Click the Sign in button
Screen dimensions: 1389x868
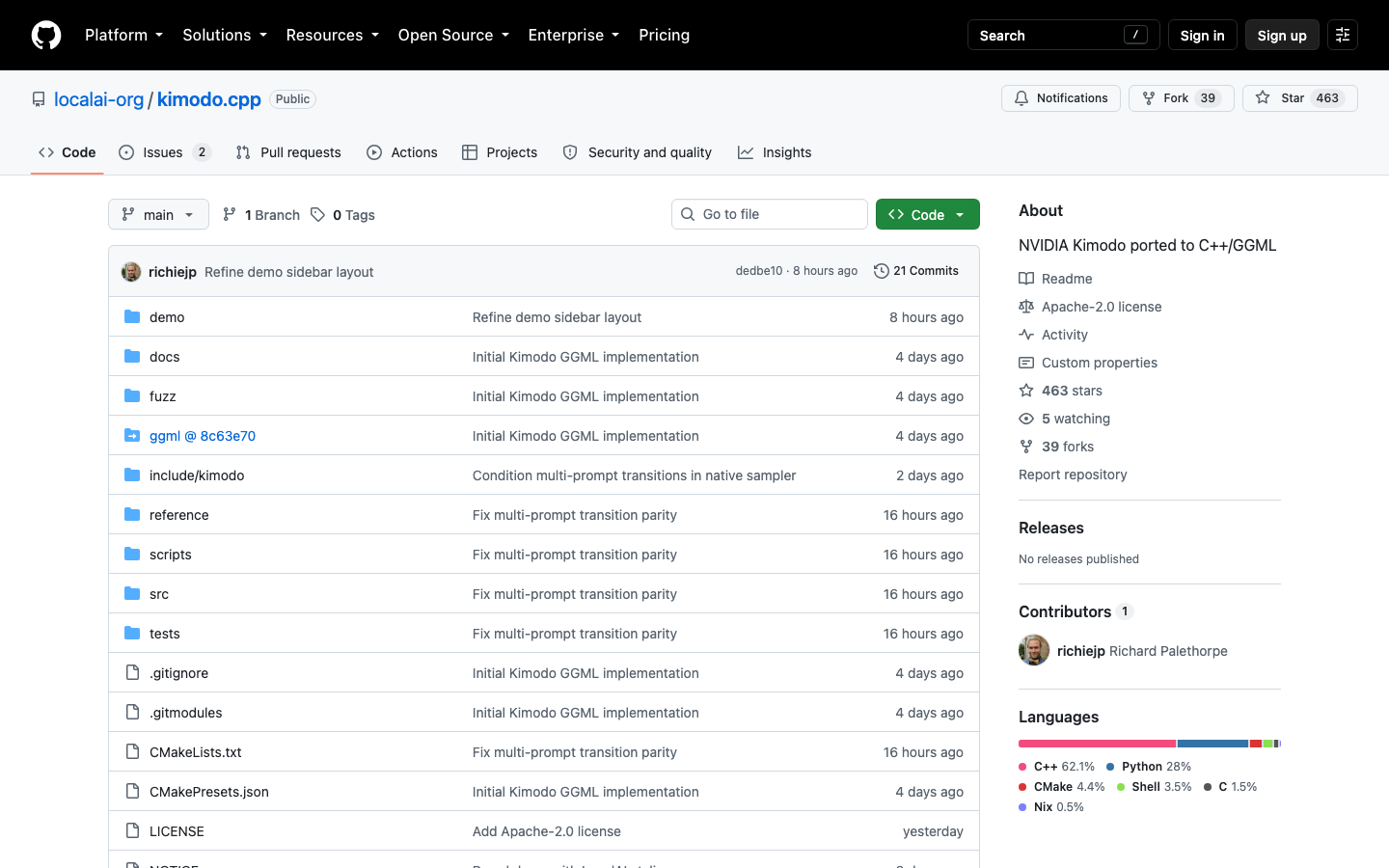(1202, 35)
